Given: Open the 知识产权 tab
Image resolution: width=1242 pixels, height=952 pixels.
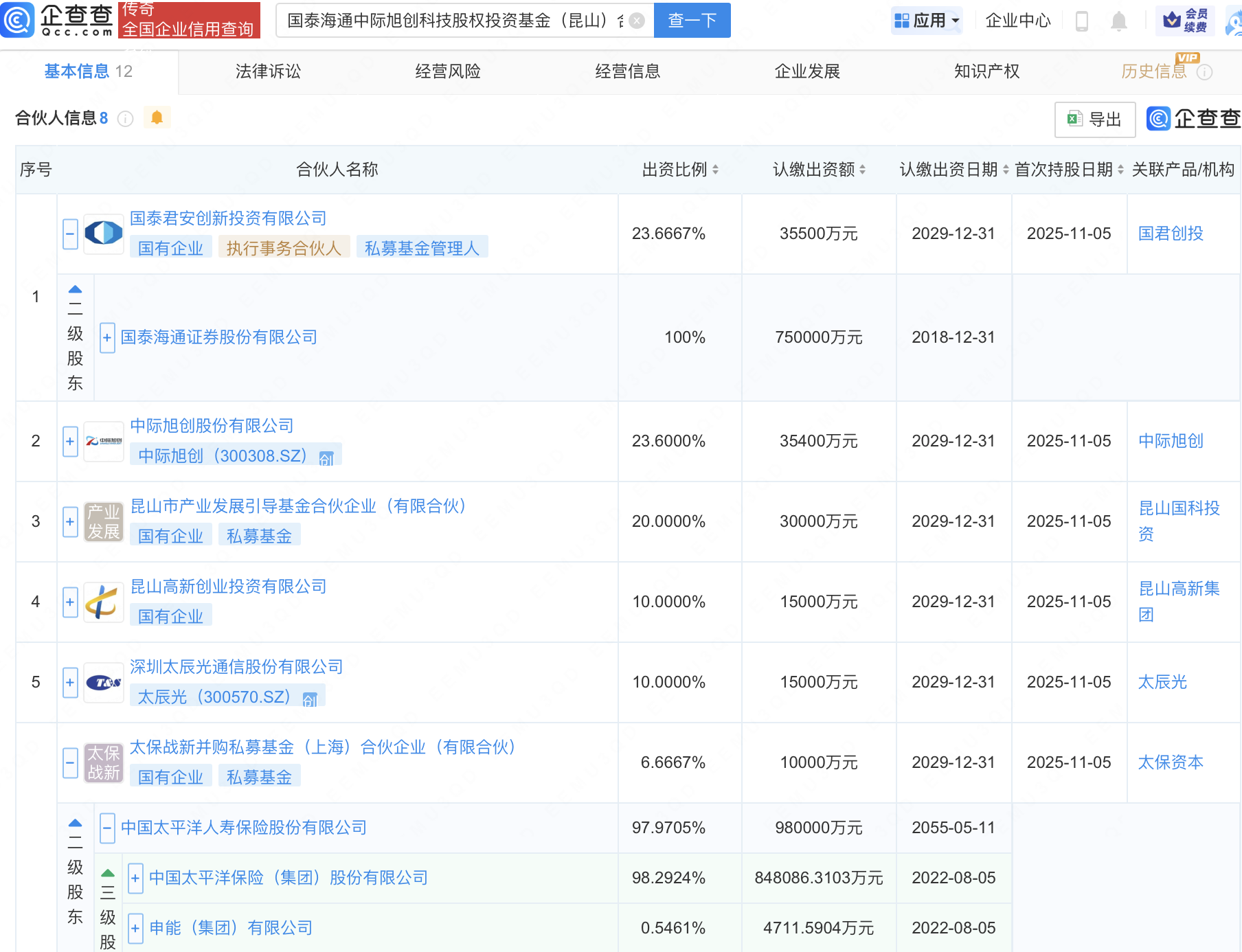Looking at the screenshot, I should (986, 71).
